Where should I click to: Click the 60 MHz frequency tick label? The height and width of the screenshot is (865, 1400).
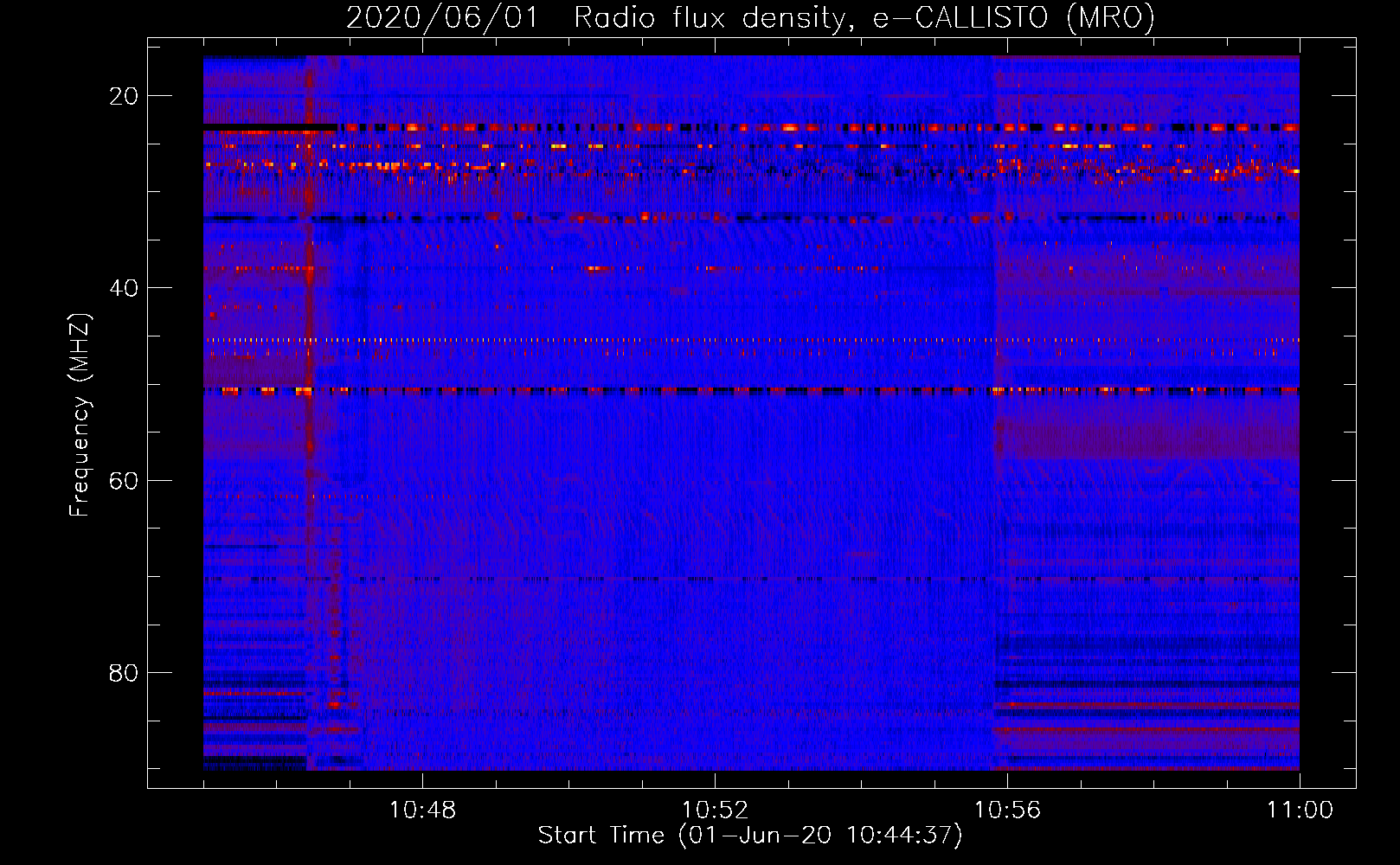[124, 480]
